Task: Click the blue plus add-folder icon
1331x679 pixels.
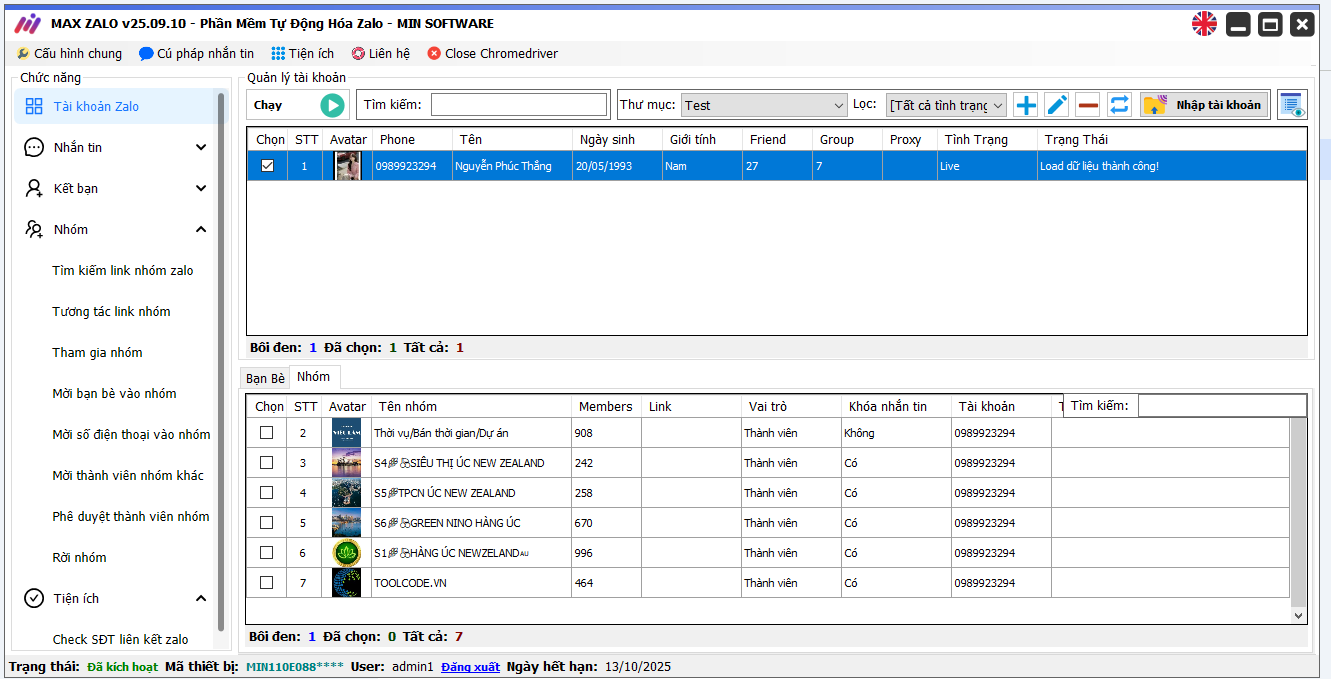Action: point(1026,105)
